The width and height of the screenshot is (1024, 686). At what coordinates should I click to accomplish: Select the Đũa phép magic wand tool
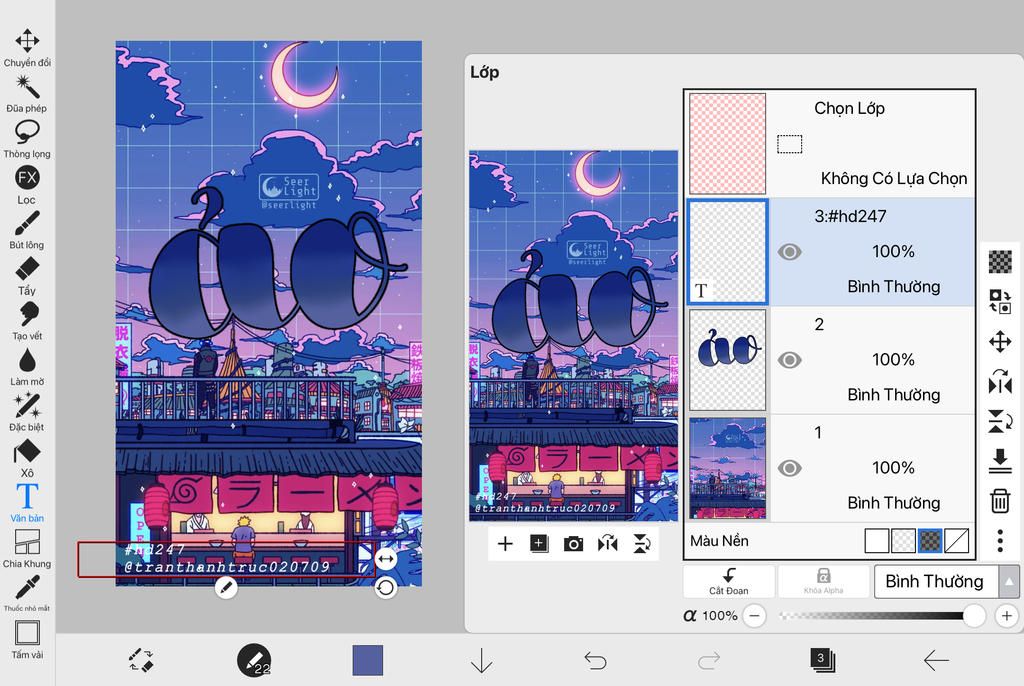[x=27, y=93]
